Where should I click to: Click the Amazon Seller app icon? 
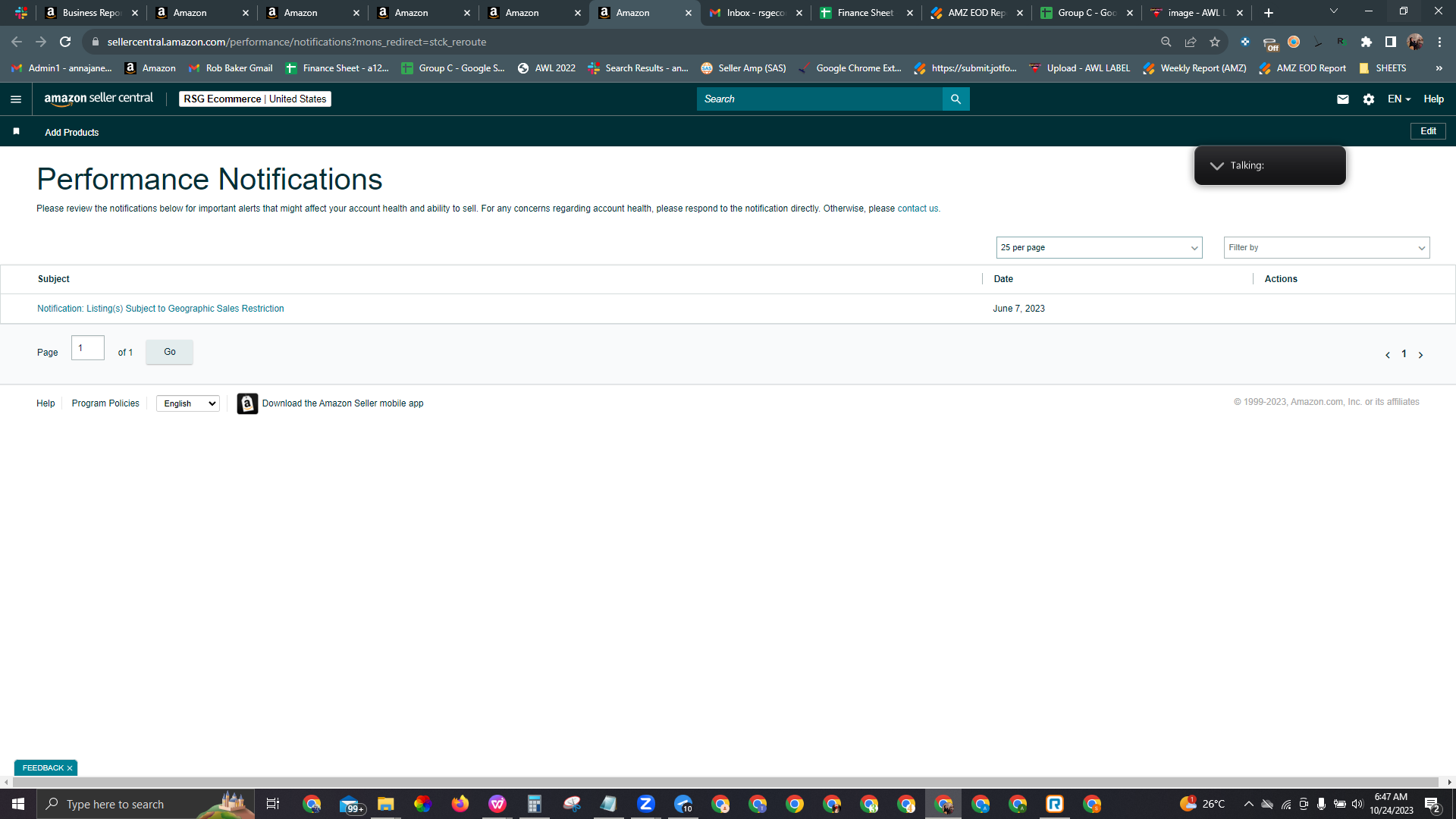point(247,403)
